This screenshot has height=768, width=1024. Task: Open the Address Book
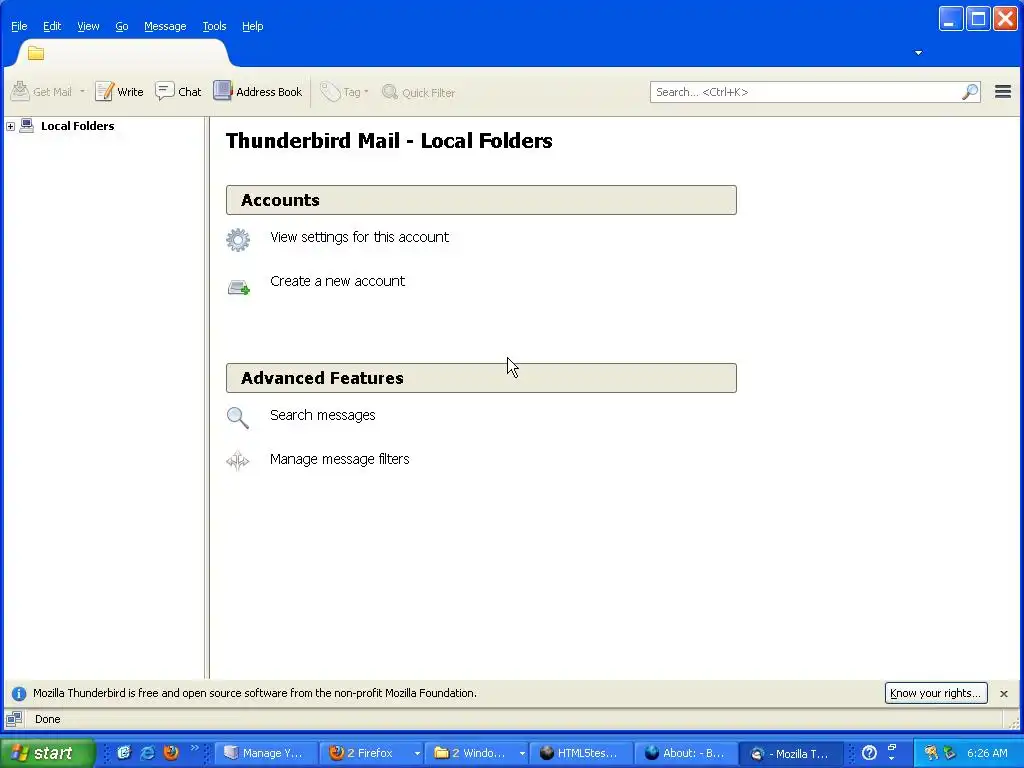[x=258, y=92]
